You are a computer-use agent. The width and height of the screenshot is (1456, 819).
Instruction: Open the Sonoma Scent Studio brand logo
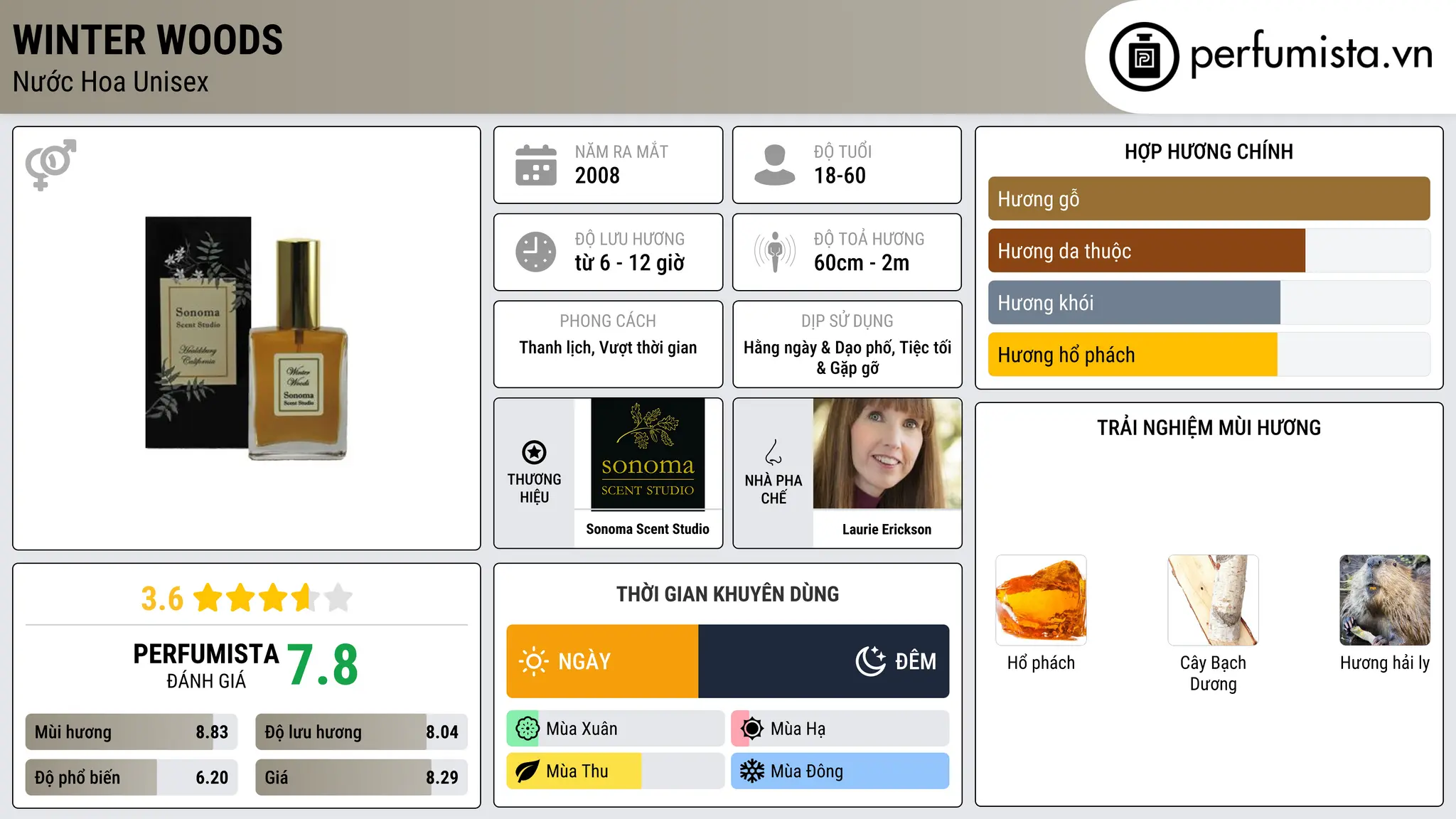[x=648, y=454]
